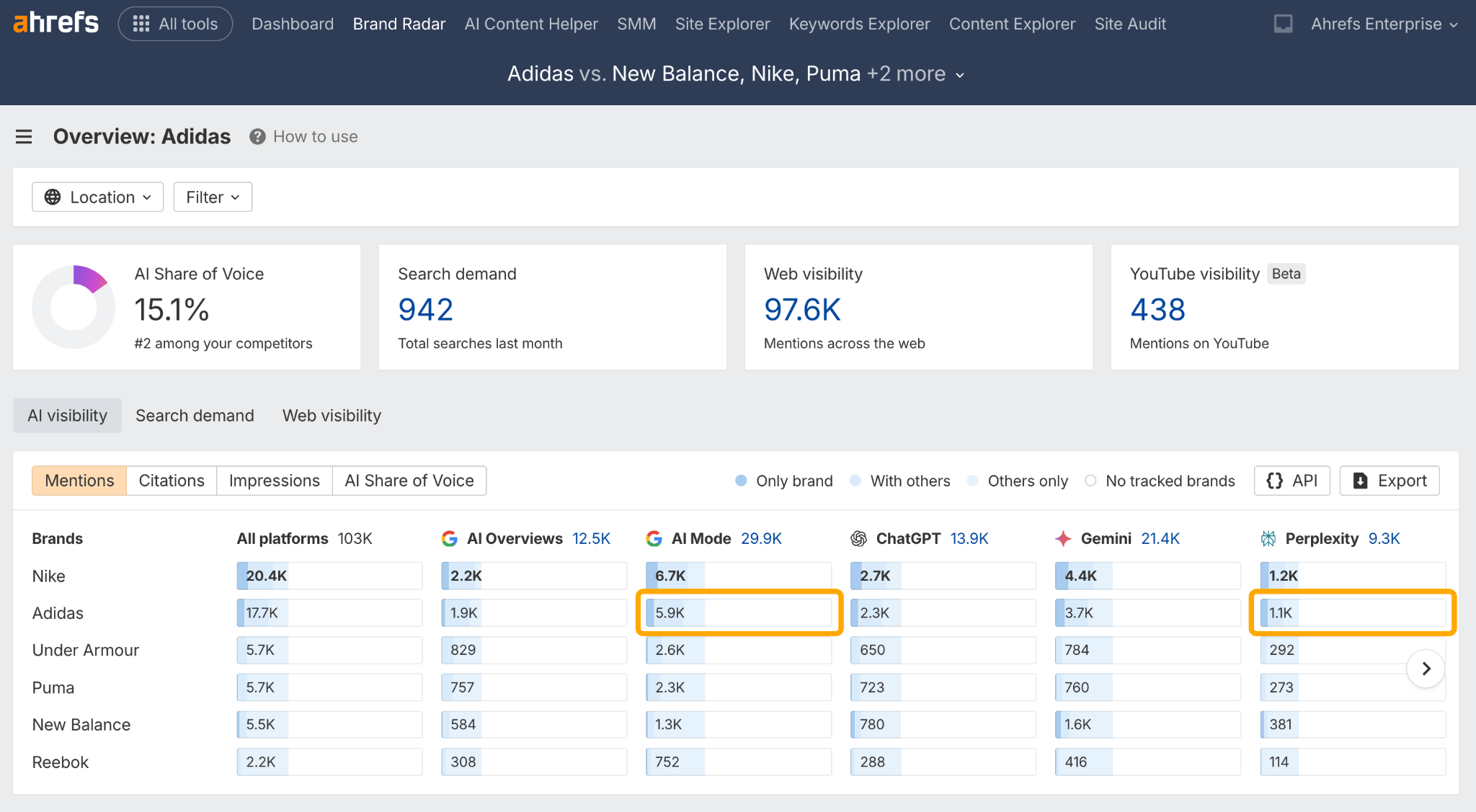Viewport: 1476px width, 812px height.
Task: Click Nike ChatGPT value 2.7K
Action: tap(943, 576)
